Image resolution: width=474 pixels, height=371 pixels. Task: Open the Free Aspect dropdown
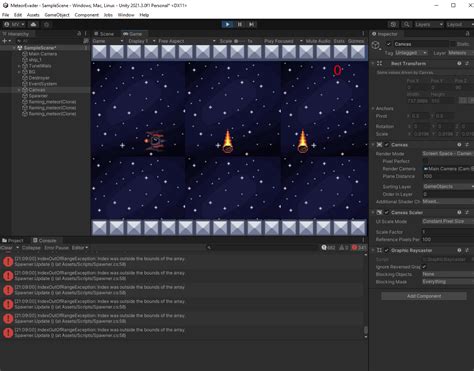(187, 41)
